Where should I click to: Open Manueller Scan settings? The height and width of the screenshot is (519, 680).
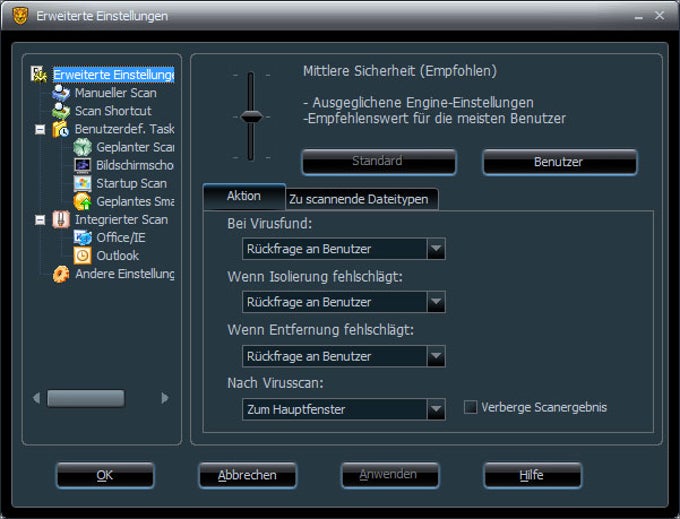click(x=115, y=93)
